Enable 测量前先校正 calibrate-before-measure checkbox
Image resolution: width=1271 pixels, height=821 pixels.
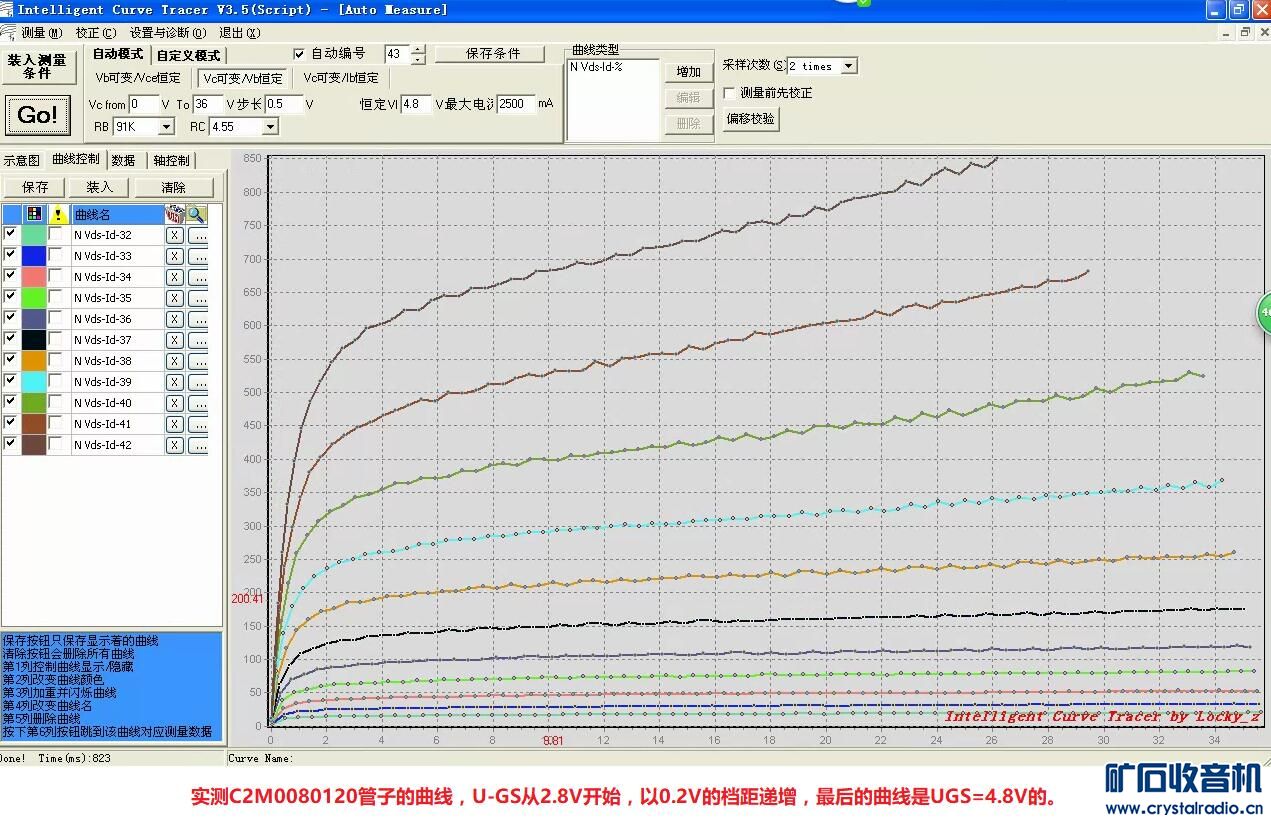click(730, 93)
